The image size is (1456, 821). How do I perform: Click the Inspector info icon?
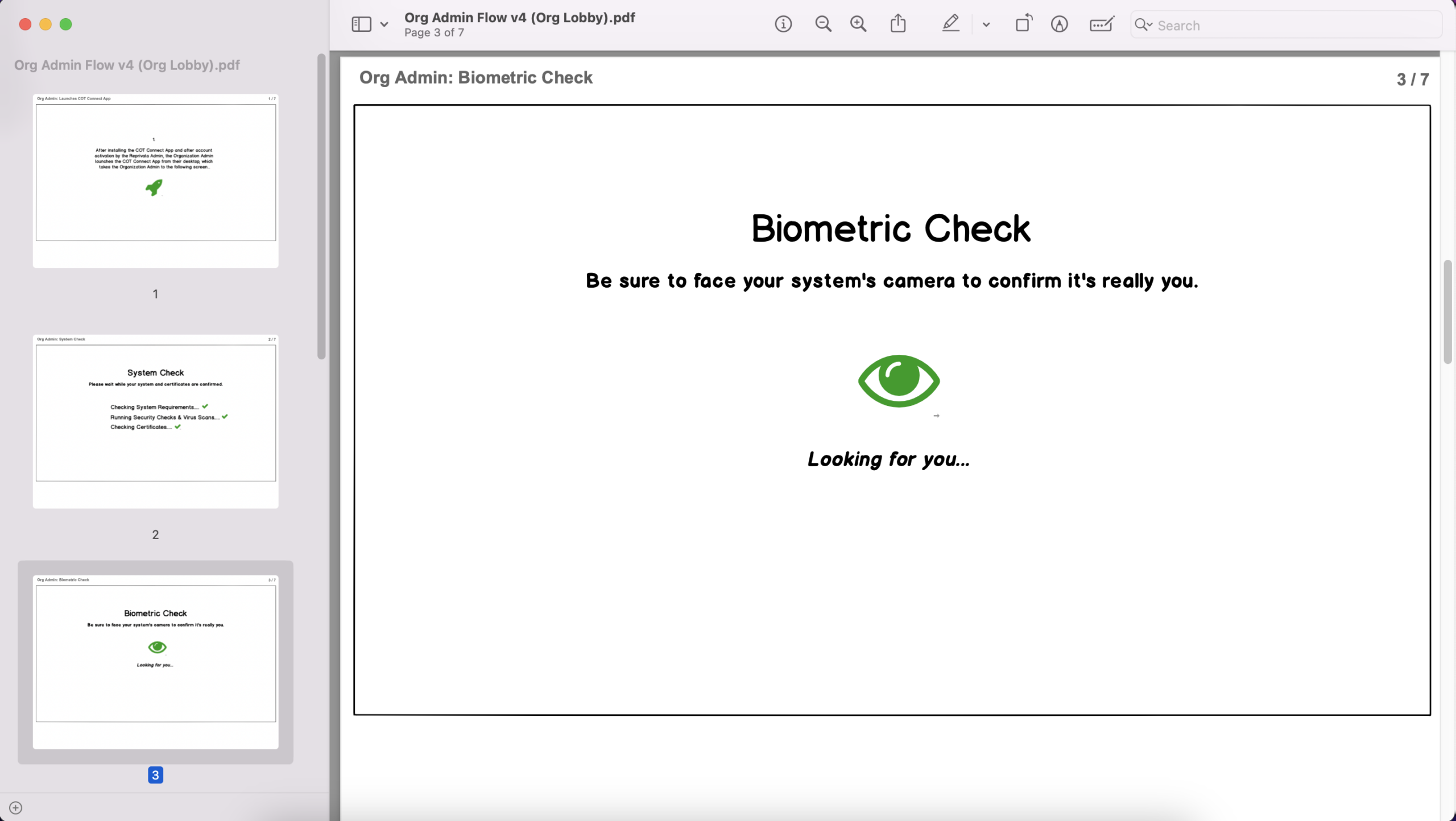(x=783, y=24)
